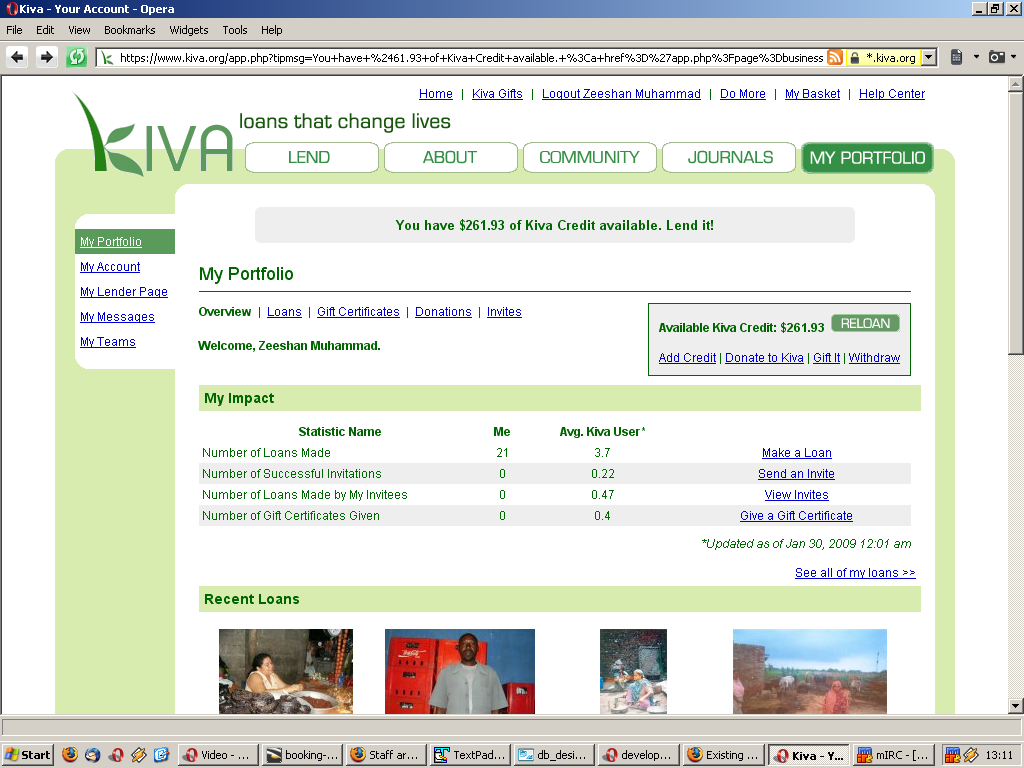The image size is (1024, 768).
Task: Expand the camera dropdown arrow
Action: pos(1012,57)
